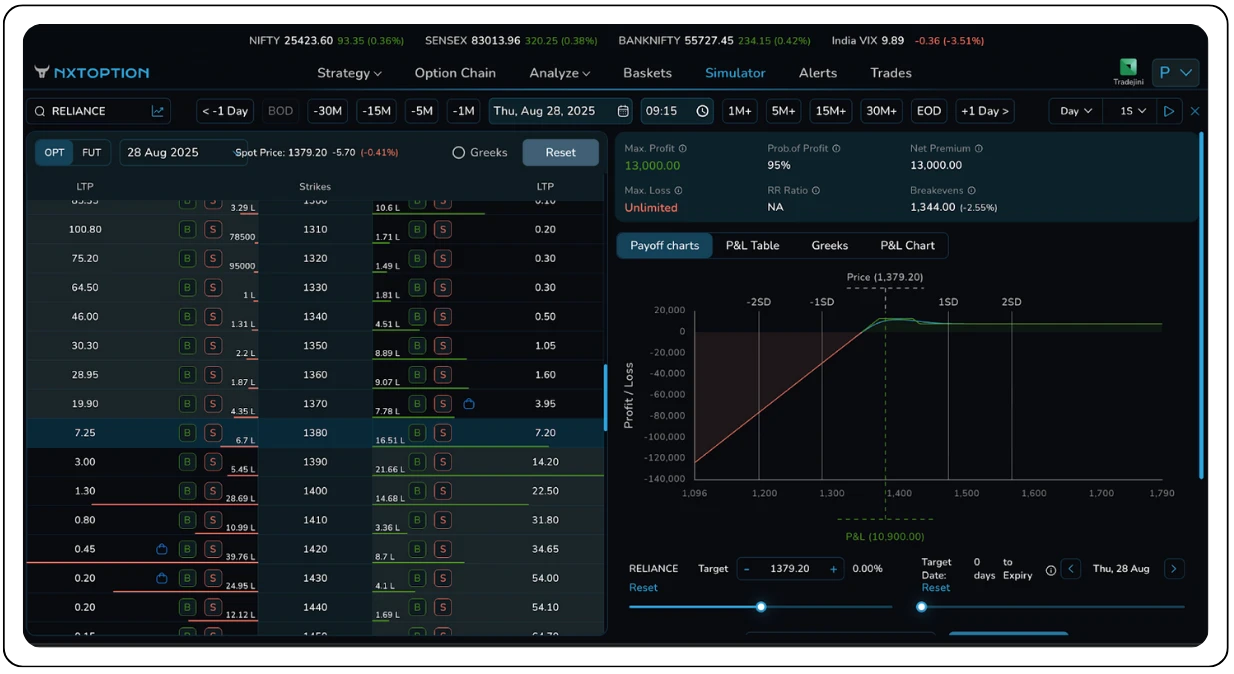Go to next target date arrow
Image resolution: width=1234 pixels, height=674 pixels.
[x=1174, y=569]
